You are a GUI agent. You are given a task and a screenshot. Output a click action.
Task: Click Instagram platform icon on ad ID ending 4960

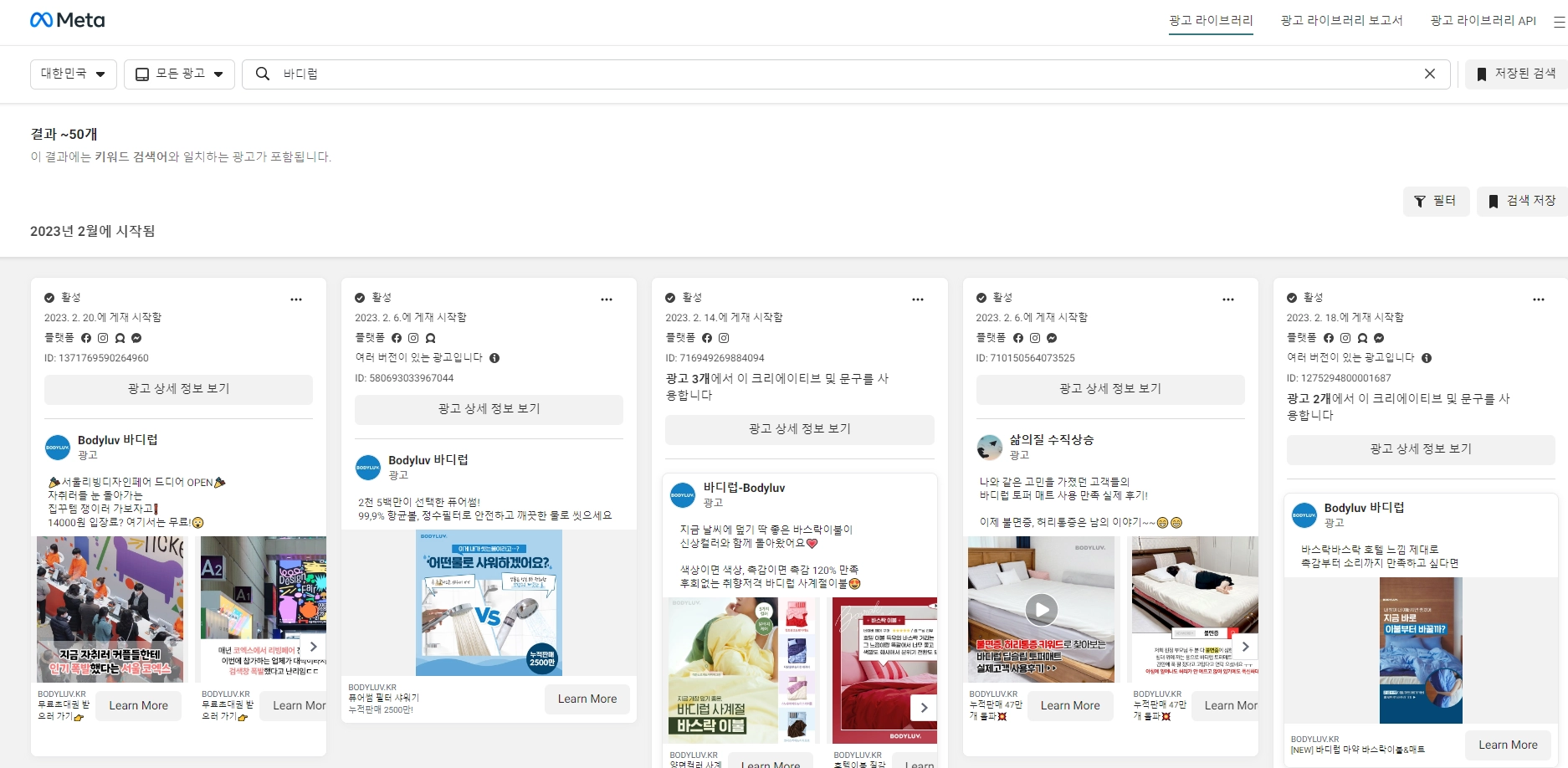tap(103, 338)
